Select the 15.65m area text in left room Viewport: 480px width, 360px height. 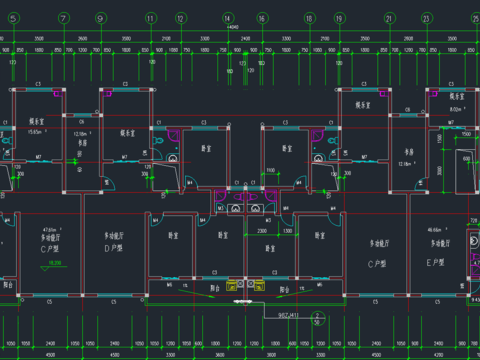pos(36,132)
